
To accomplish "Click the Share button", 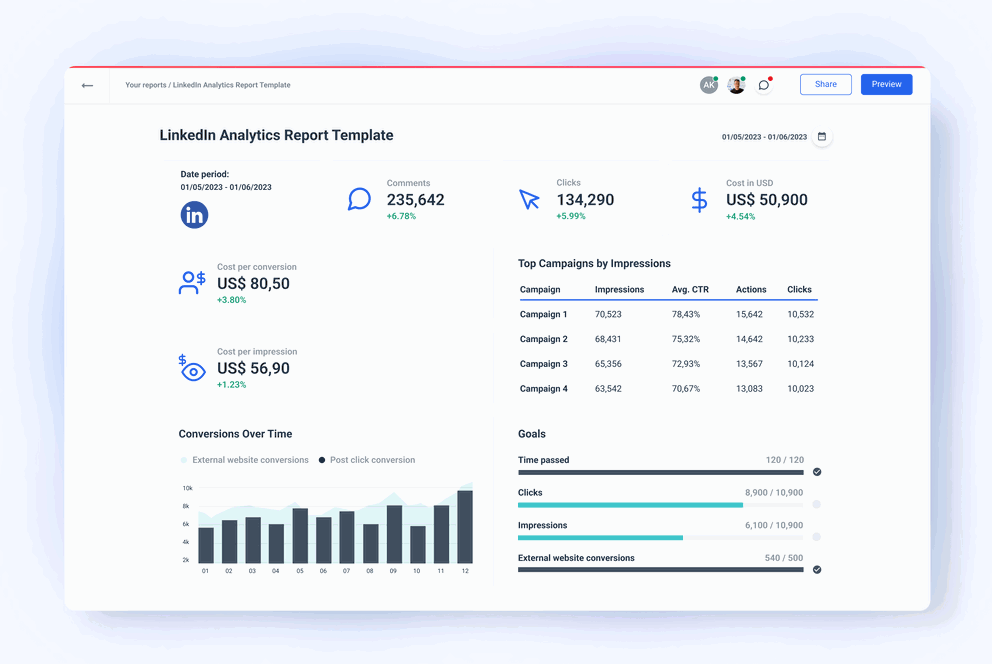I will pos(825,84).
